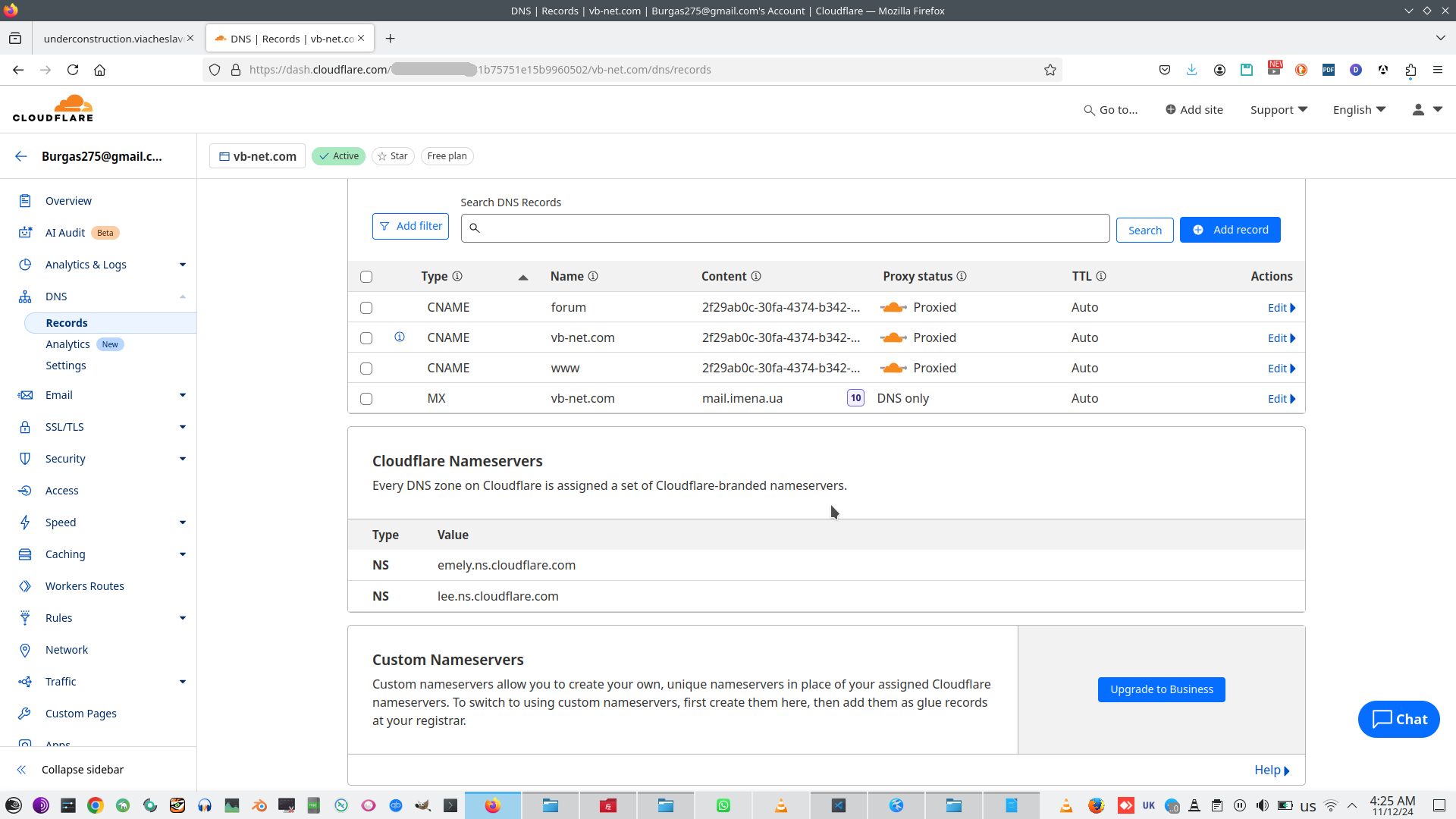Expand the Analytics & Logs section
Viewport: 1456px width, 819px height.
pos(182,265)
